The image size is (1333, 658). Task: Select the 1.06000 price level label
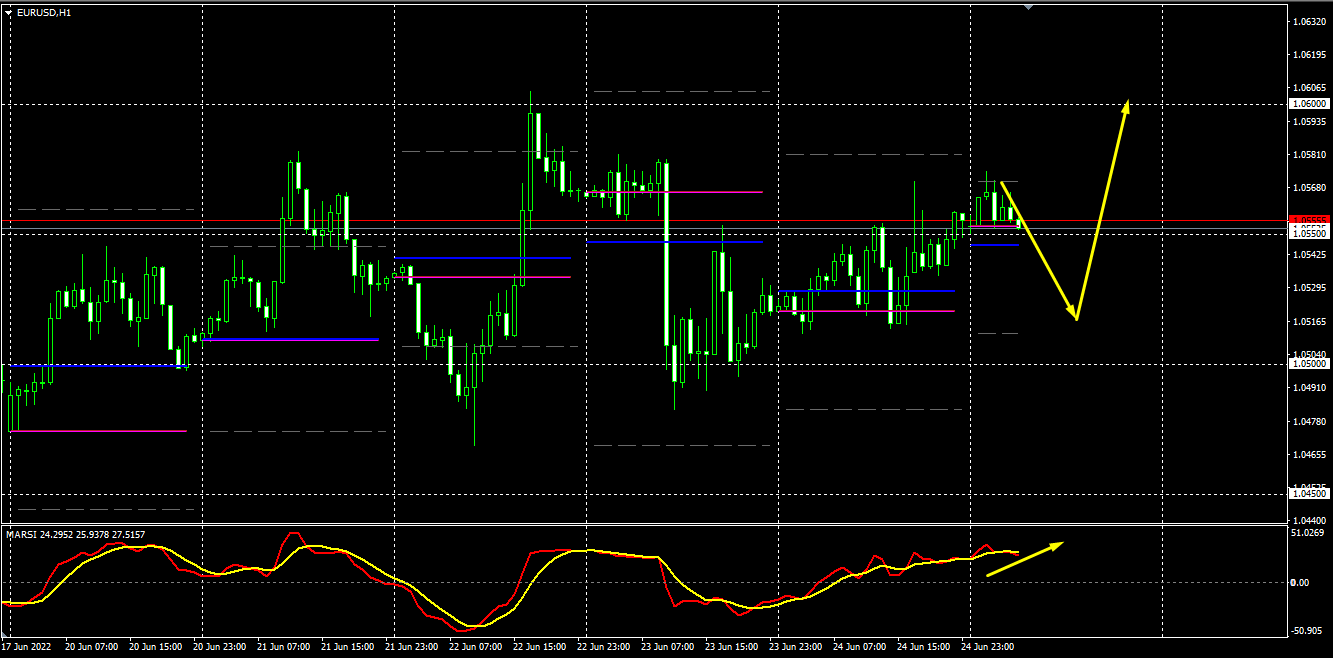[x=1310, y=104]
